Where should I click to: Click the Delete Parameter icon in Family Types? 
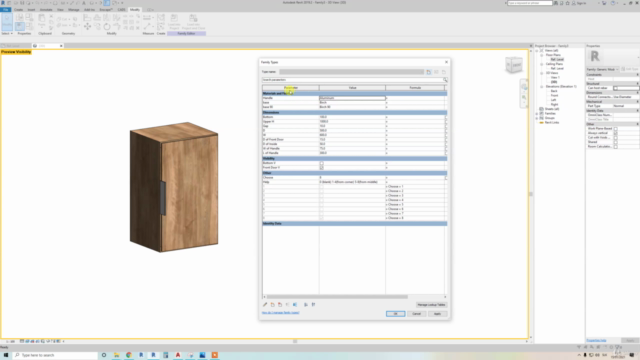(280, 304)
